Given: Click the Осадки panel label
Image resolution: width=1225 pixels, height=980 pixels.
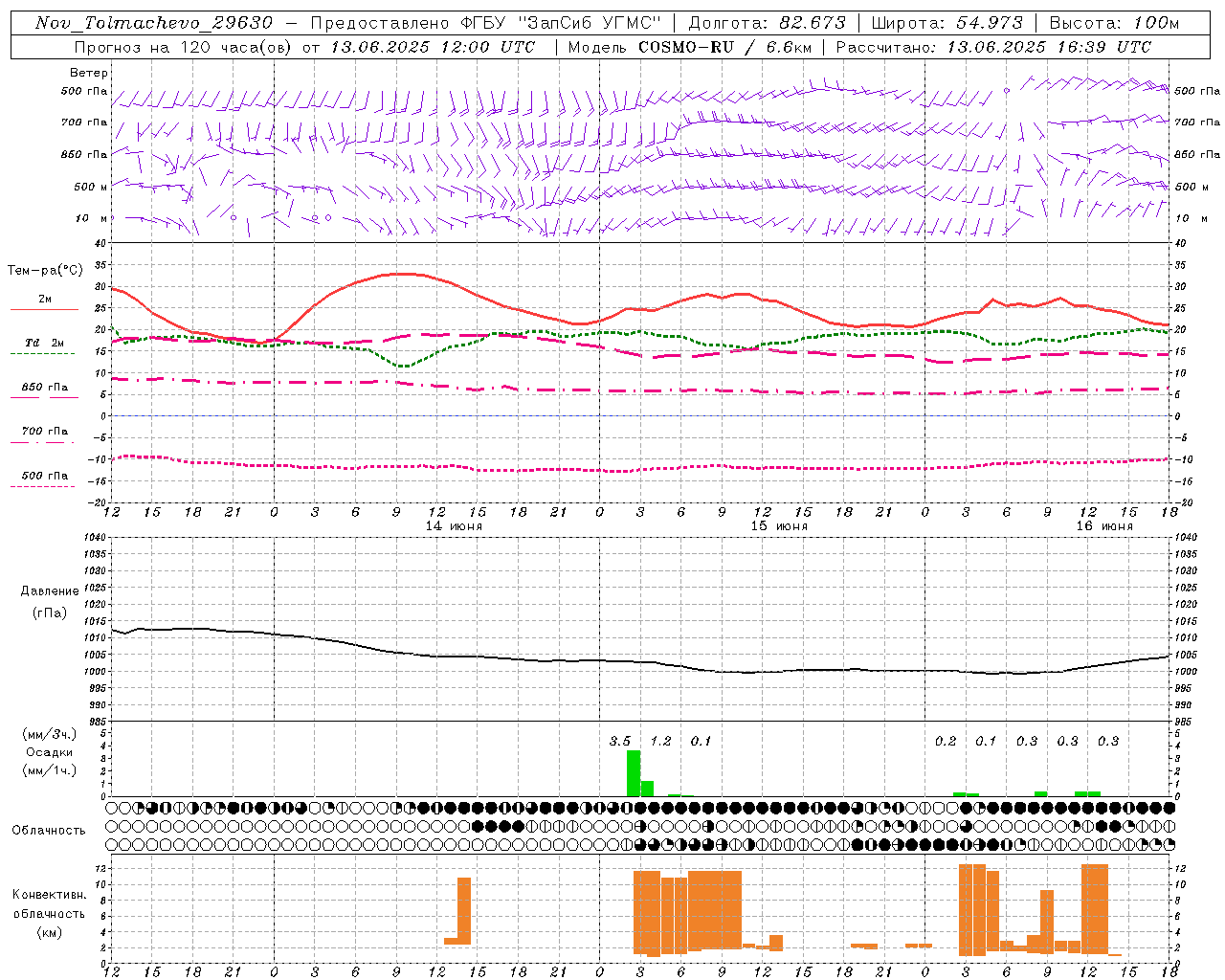Looking at the screenshot, I should point(49,752).
